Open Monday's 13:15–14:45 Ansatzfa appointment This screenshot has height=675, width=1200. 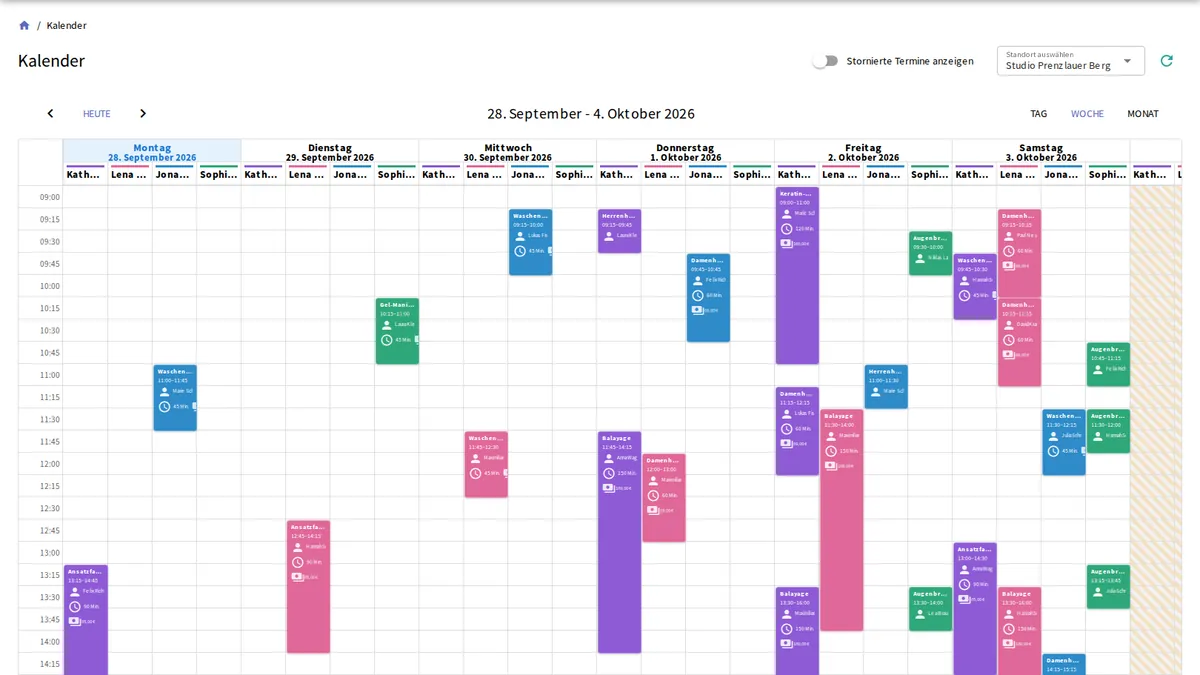86,620
